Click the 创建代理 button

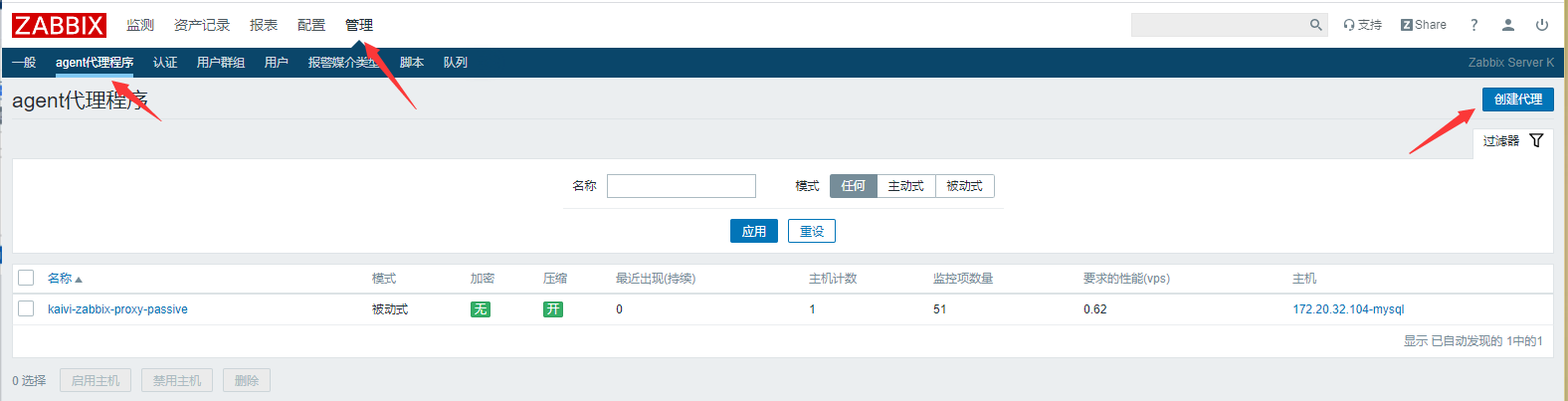coord(1518,100)
